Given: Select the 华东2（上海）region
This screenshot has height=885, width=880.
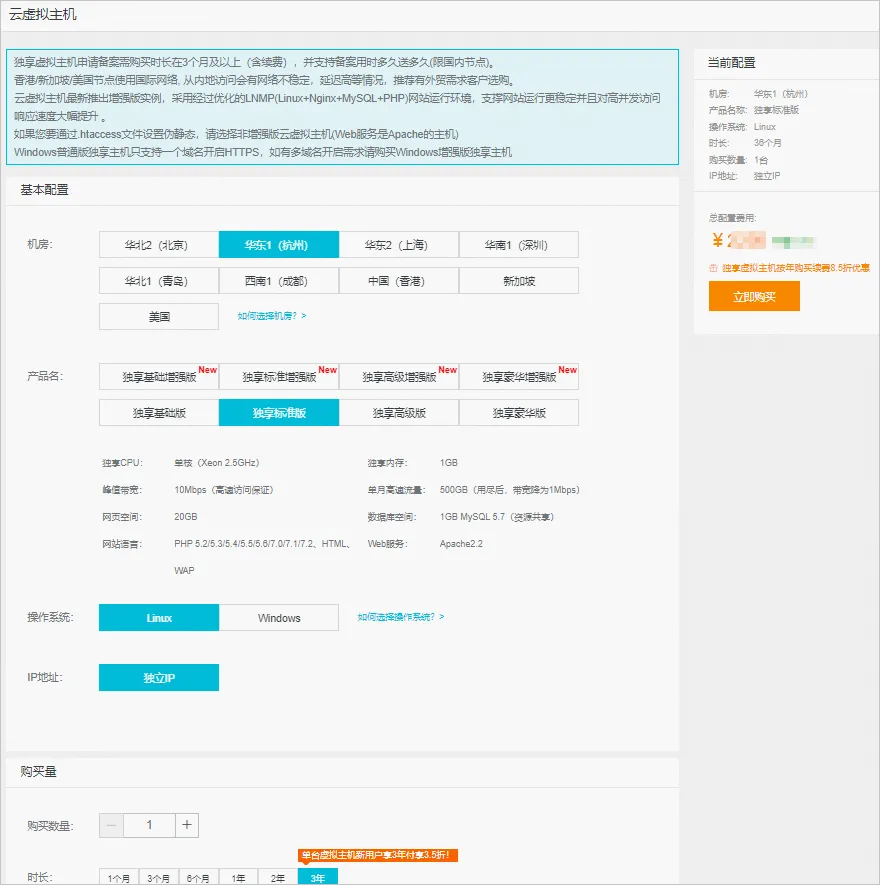Looking at the screenshot, I should click(x=398, y=244).
